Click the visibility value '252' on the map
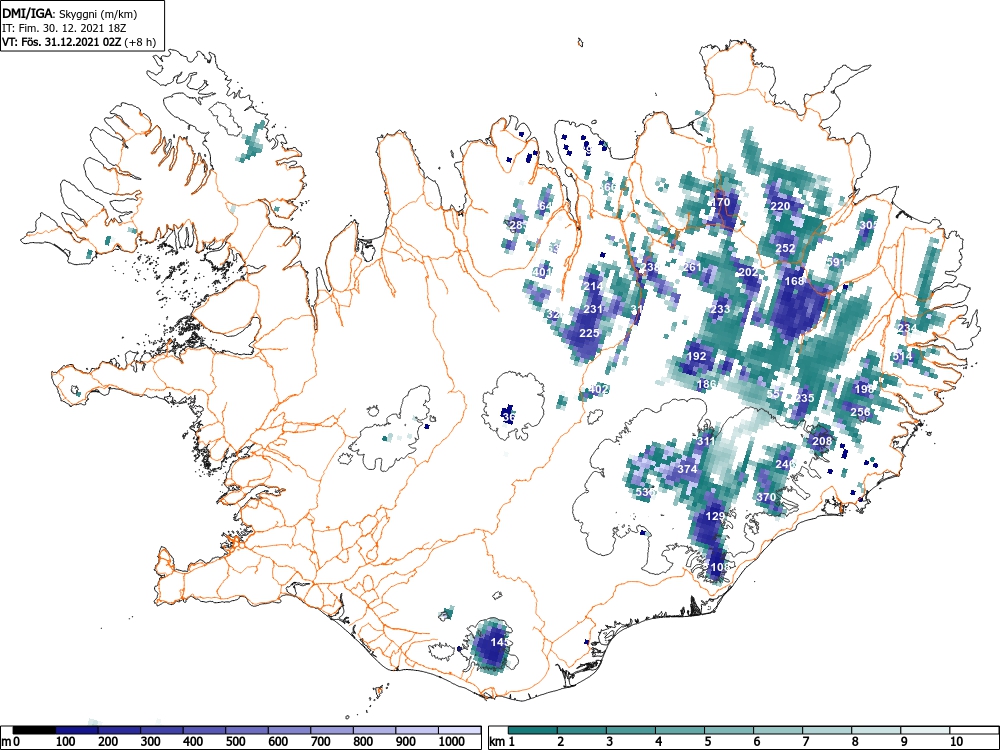 tap(785, 248)
